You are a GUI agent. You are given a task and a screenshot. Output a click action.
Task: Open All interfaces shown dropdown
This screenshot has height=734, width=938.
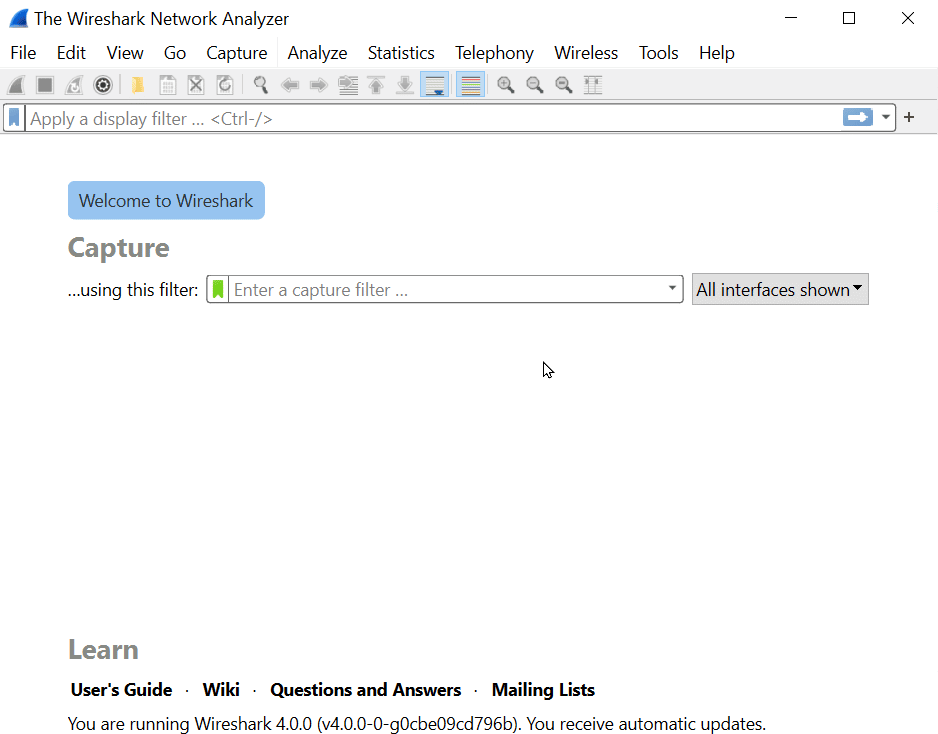click(x=780, y=290)
